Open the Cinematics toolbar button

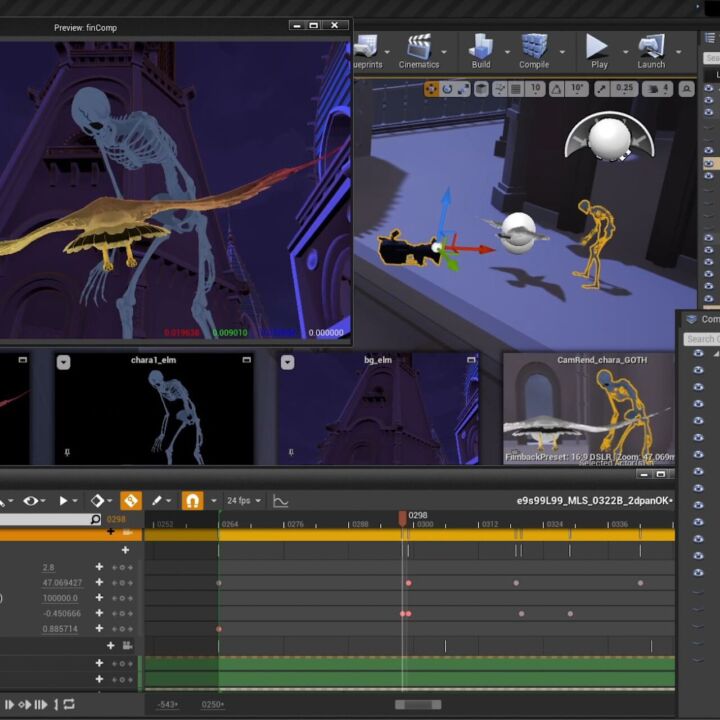coord(418,49)
